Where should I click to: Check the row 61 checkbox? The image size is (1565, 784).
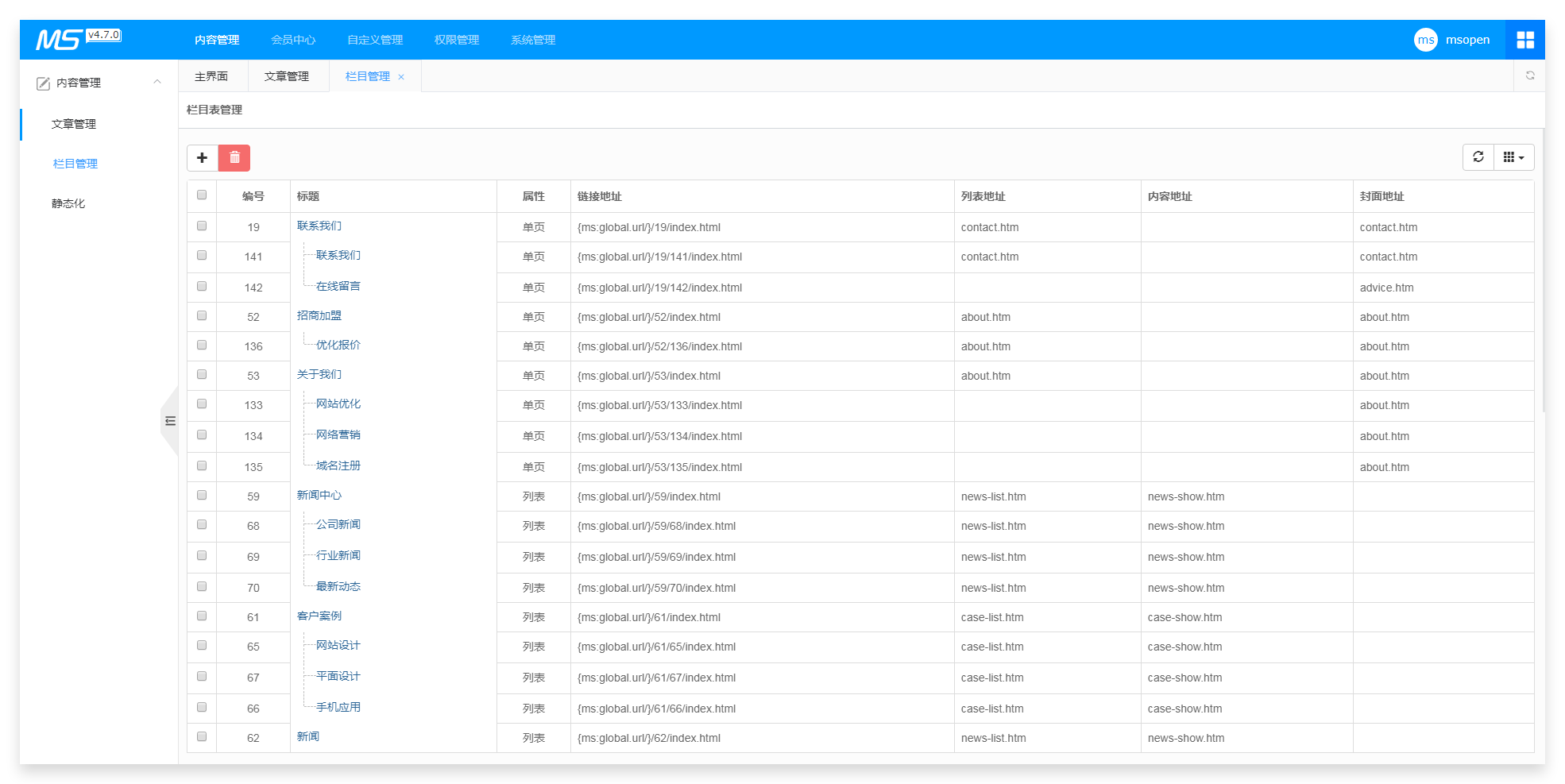[x=202, y=616]
